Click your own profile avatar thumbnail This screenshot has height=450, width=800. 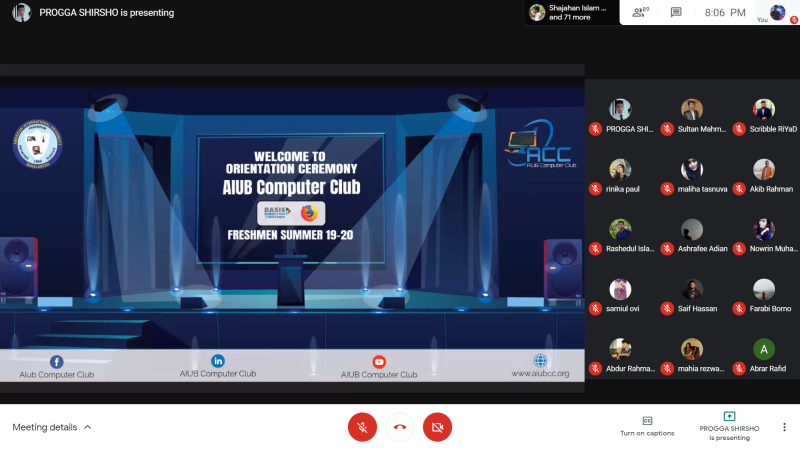click(x=777, y=12)
